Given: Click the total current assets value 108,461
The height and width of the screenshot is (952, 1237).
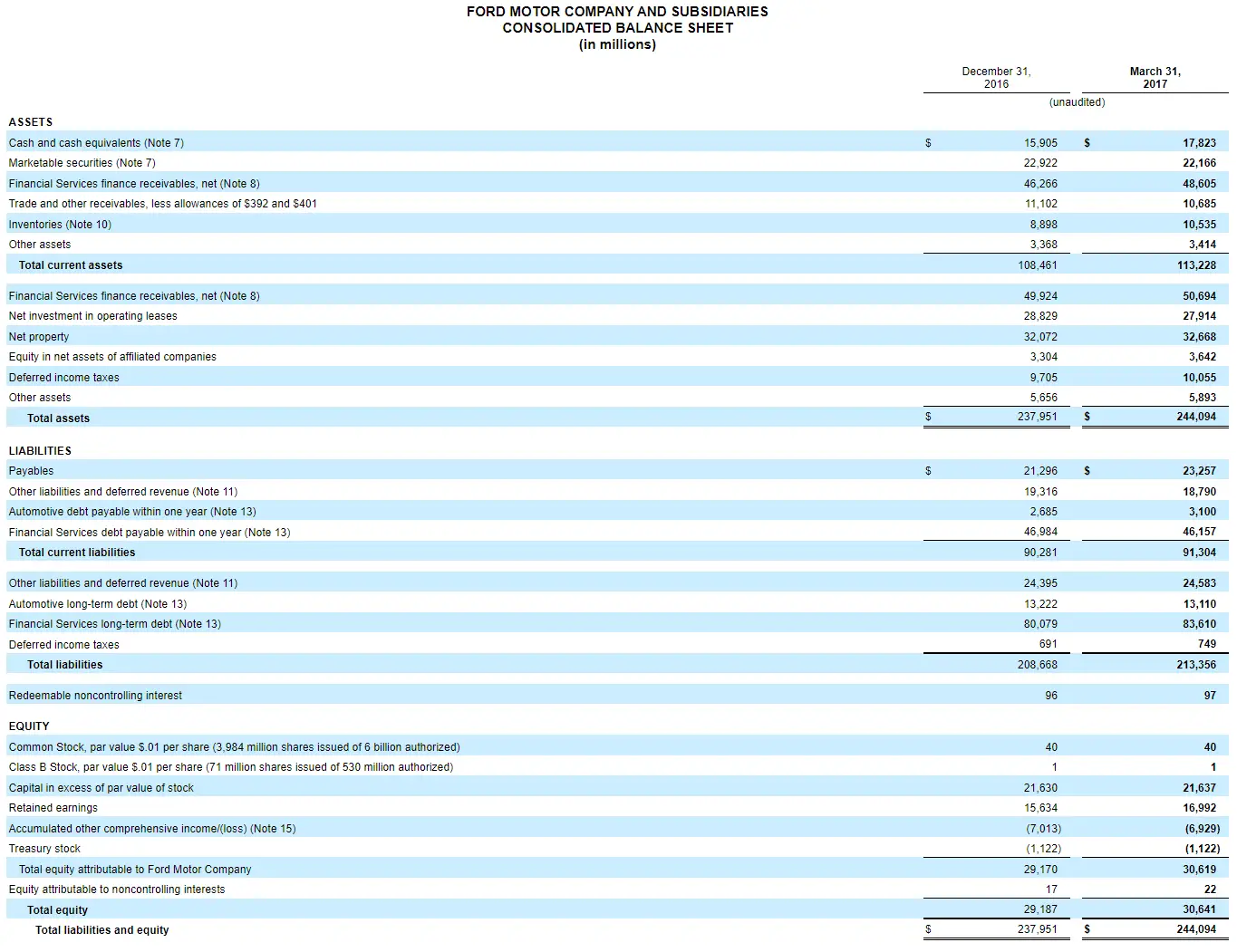Looking at the screenshot, I should tap(1038, 265).
